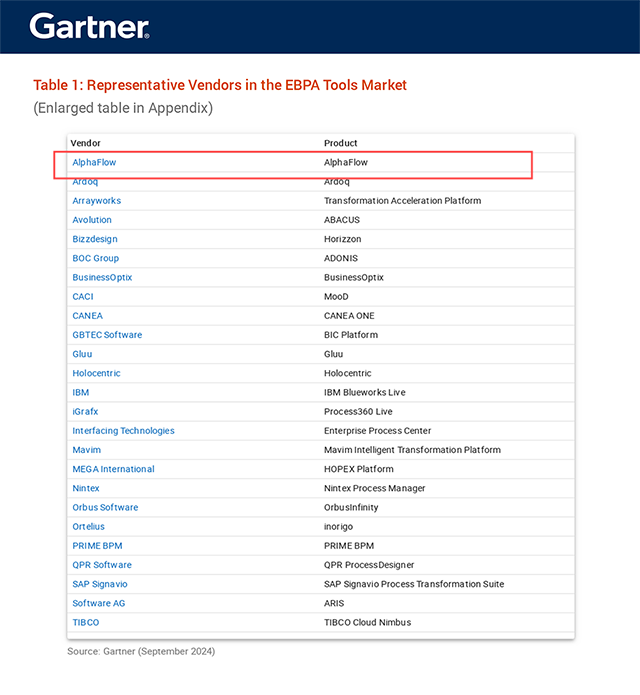This screenshot has width=640, height=695.
Task: Open the CACI vendor link
Action: pos(82,296)
